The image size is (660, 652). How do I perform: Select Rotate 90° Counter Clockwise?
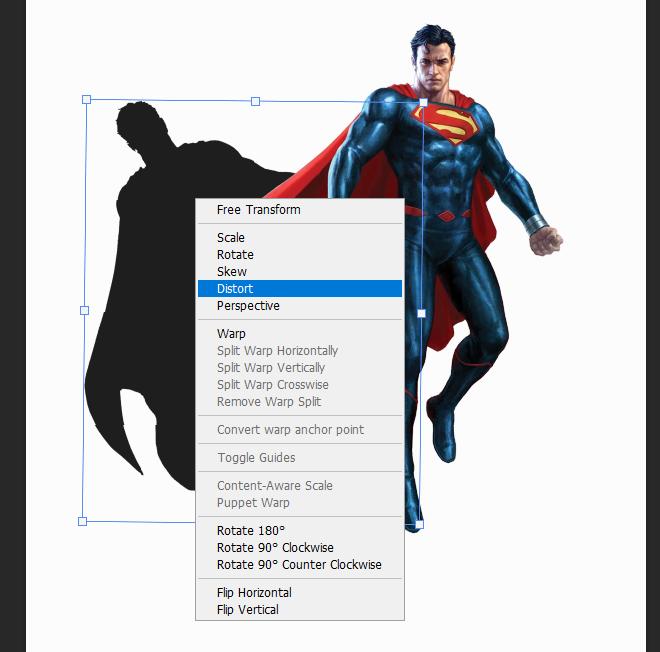[300, 564]
